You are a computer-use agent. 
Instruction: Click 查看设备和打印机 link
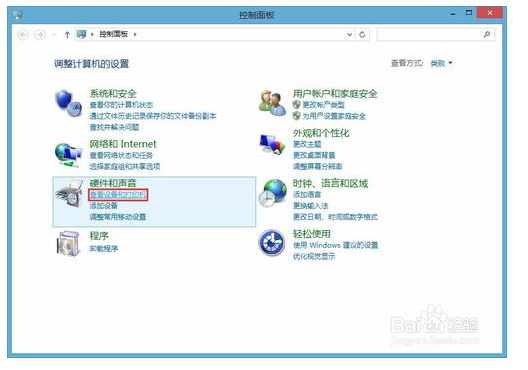(118, 195)
